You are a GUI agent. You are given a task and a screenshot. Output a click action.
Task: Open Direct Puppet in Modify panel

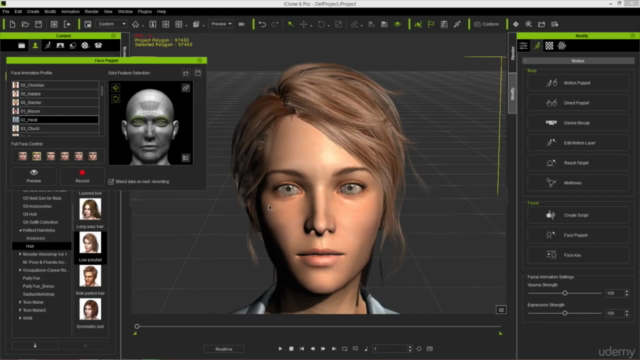(x=578, y=103)
